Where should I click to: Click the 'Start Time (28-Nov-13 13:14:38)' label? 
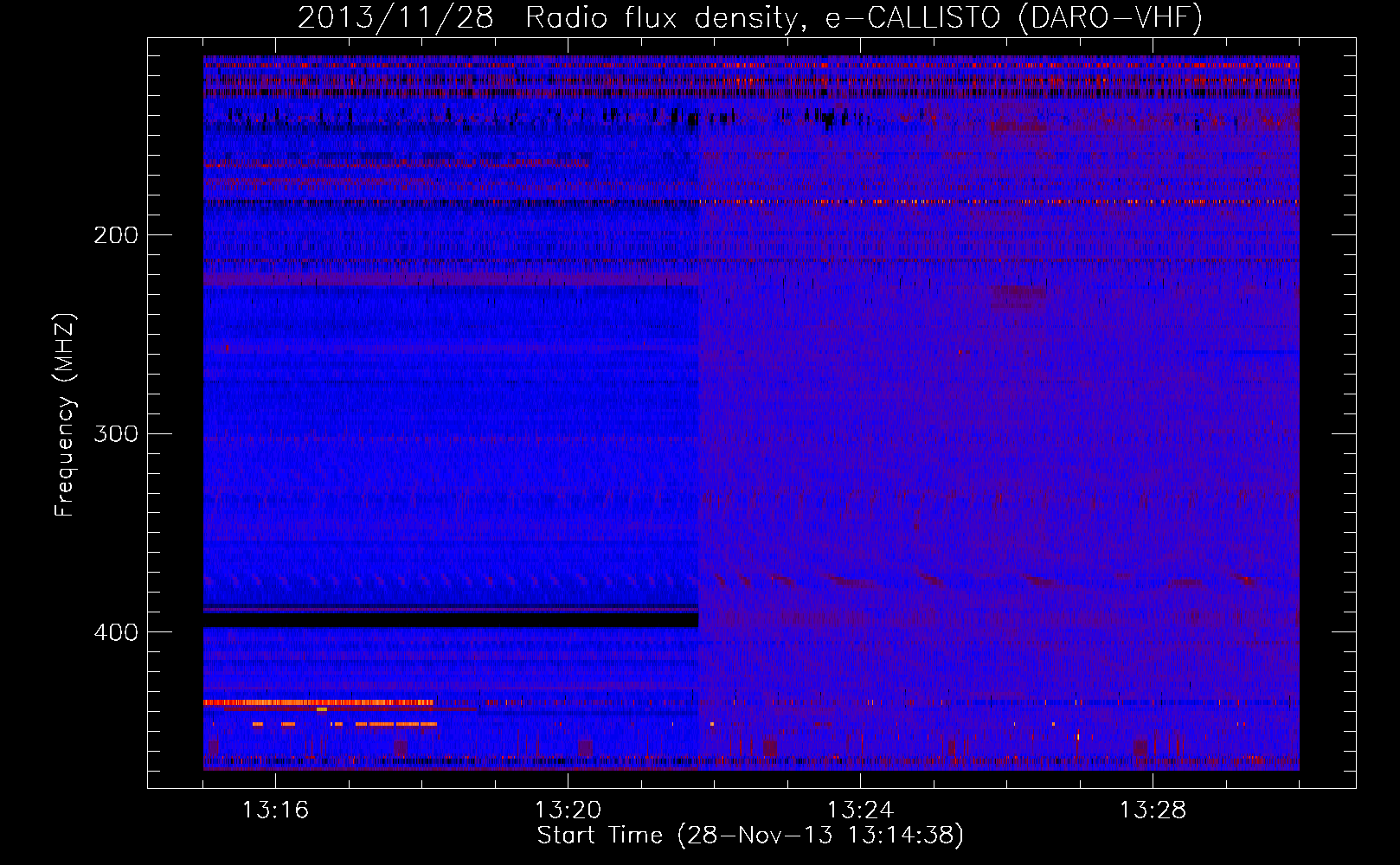(x=749, y=836)
